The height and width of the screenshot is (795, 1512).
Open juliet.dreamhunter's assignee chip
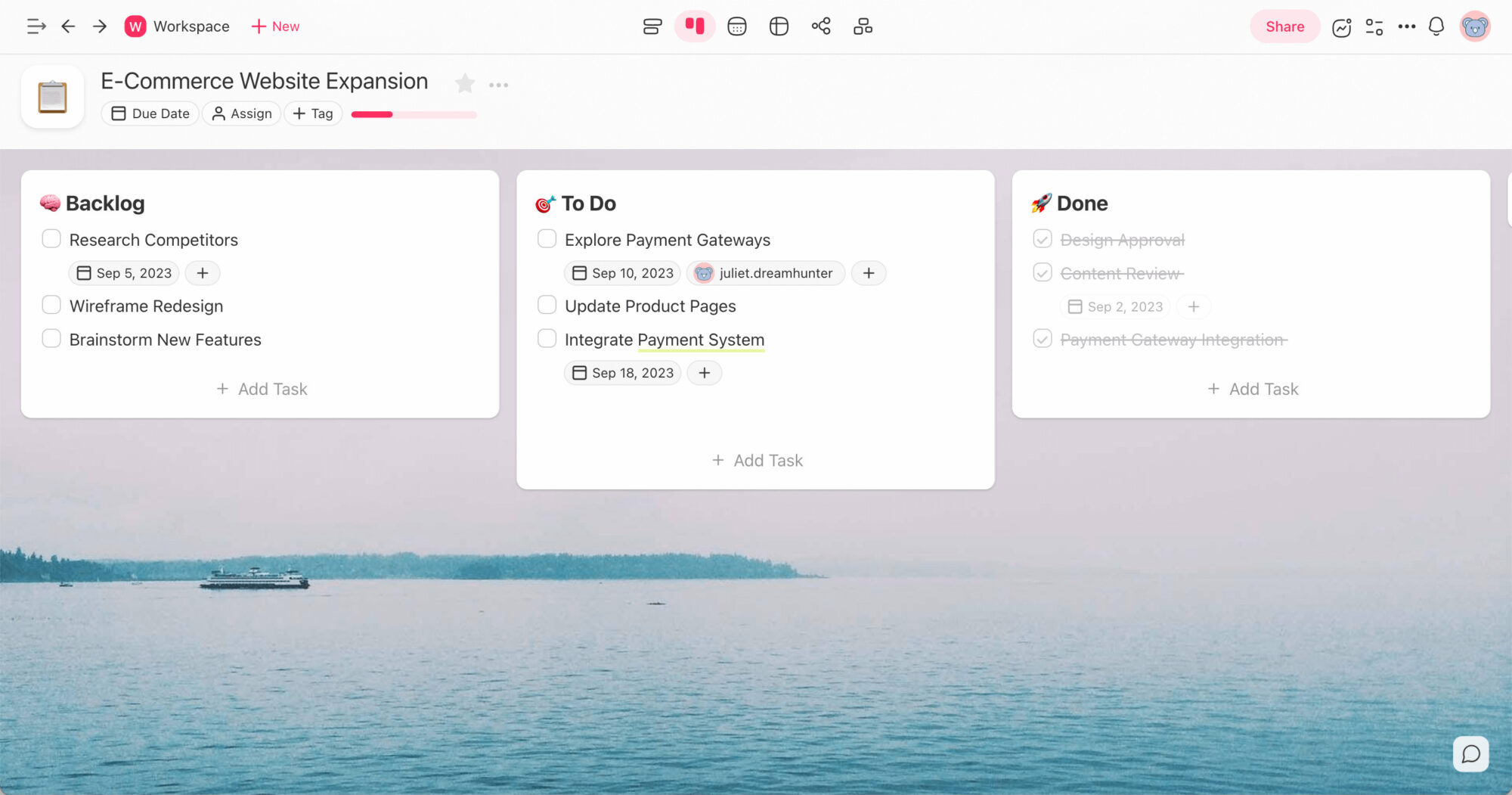pos(765,273)
